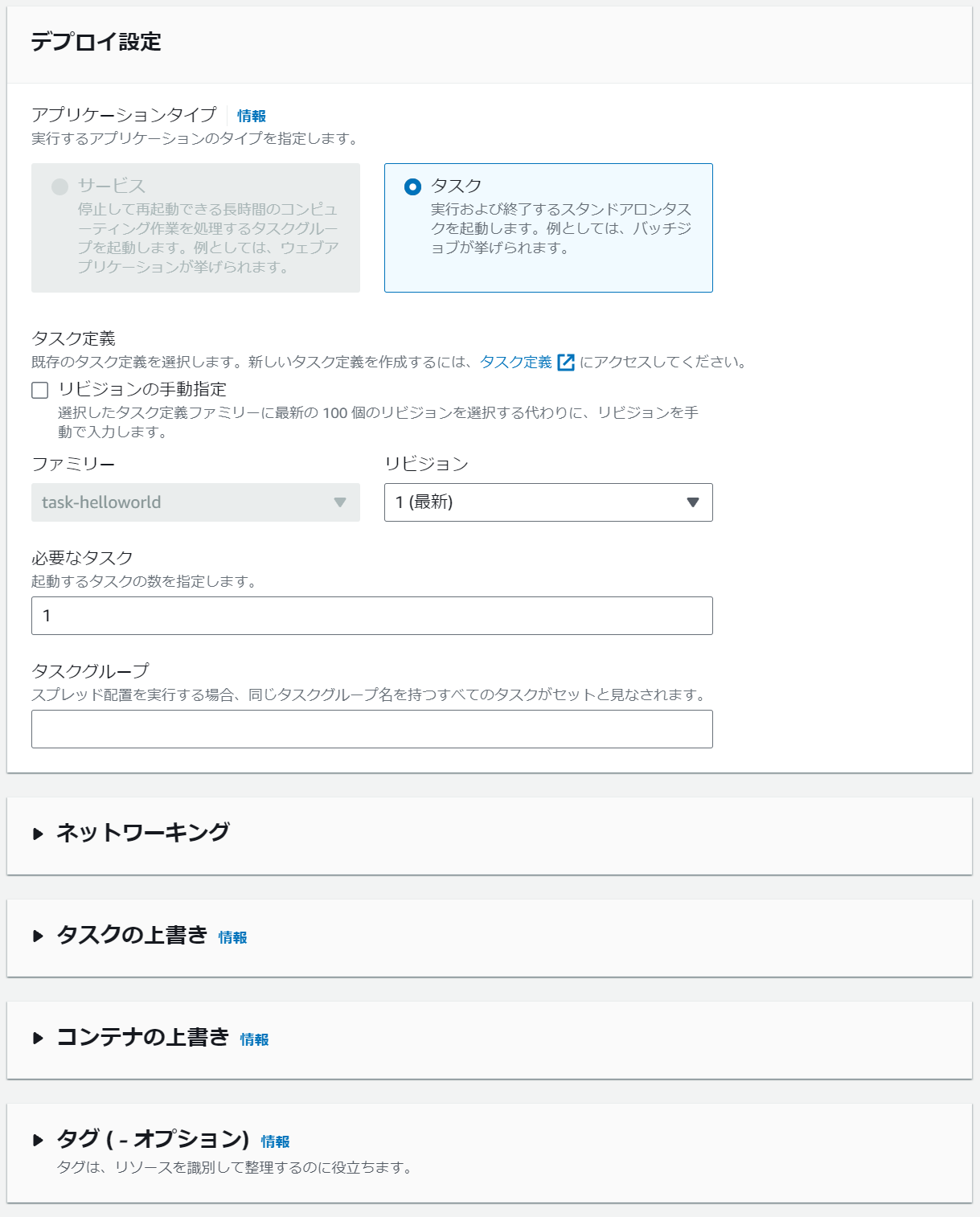The image size is (980, 1217).
Task: Open the リビジョン 1 (最新) dropdown
Action: pyautogui.click(x=548, y=502)
